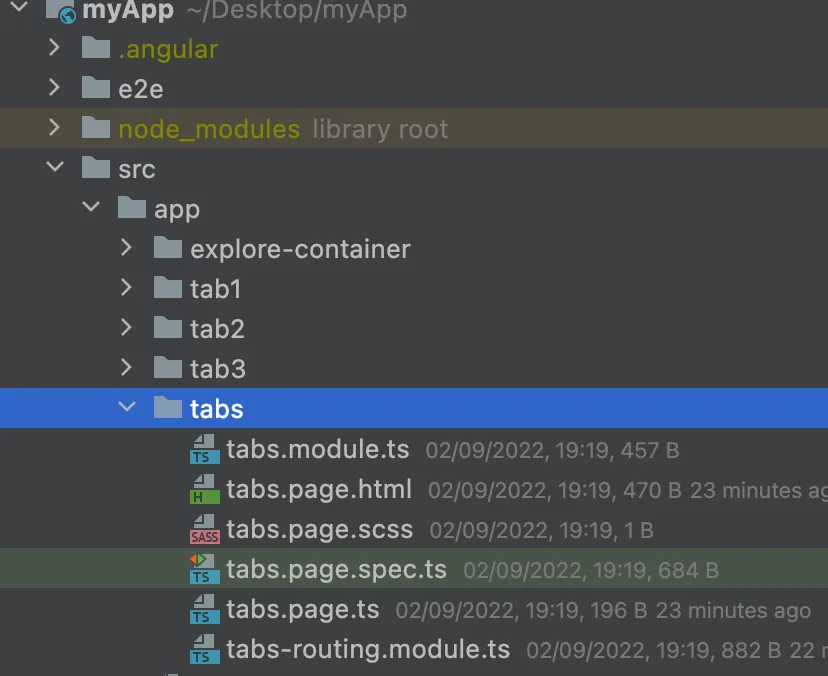Click the TypeScript icon of tabs.module.ts
Viewport: 828px width, 676px height.
tap(204, 449)
